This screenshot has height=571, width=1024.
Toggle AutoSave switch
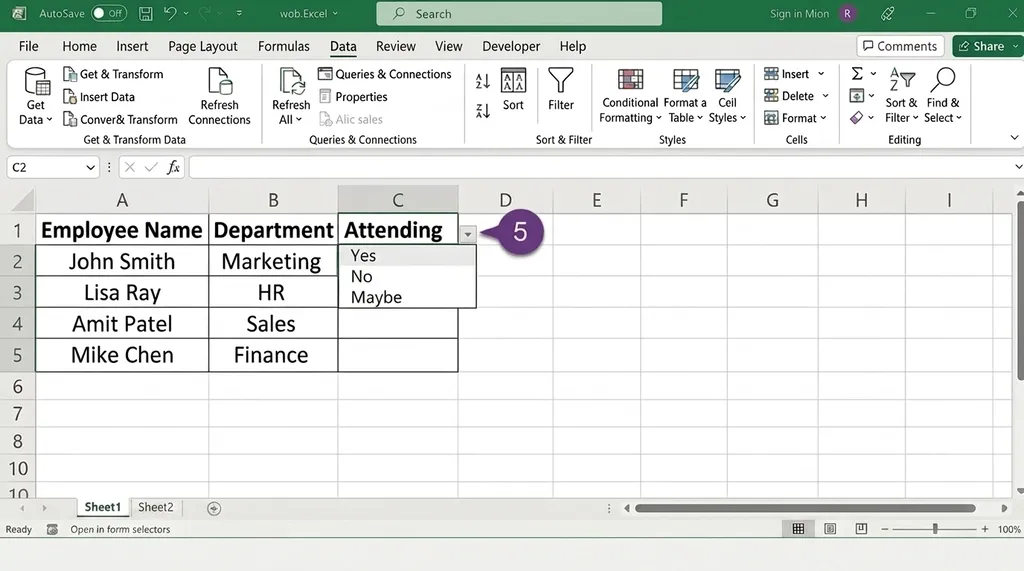[x=109, y=14]
